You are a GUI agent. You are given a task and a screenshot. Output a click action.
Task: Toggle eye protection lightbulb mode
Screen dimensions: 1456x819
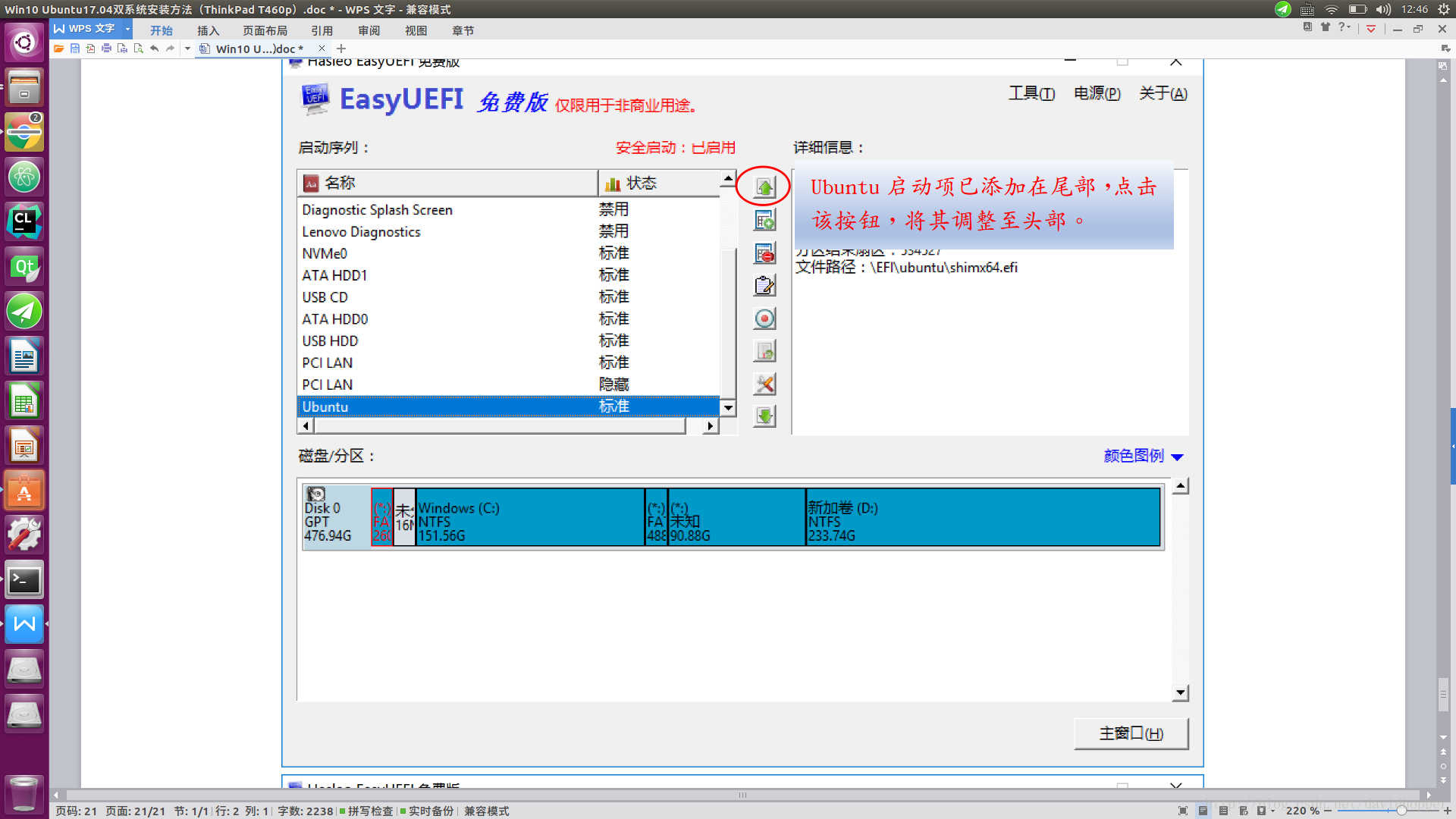1263,811
